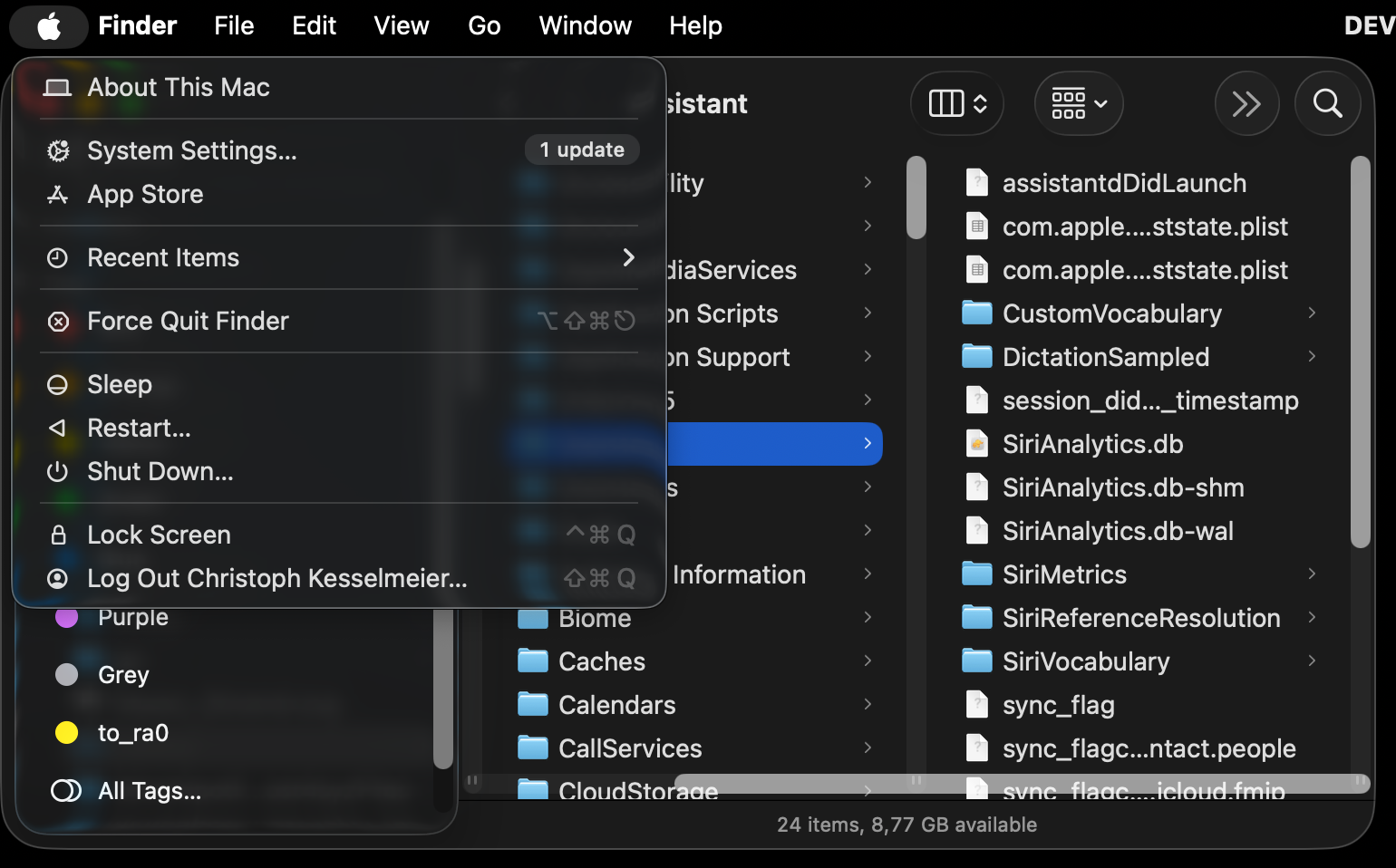
Task: Select the assistantdDidLaunch file icon
Action: coord(977,183)
